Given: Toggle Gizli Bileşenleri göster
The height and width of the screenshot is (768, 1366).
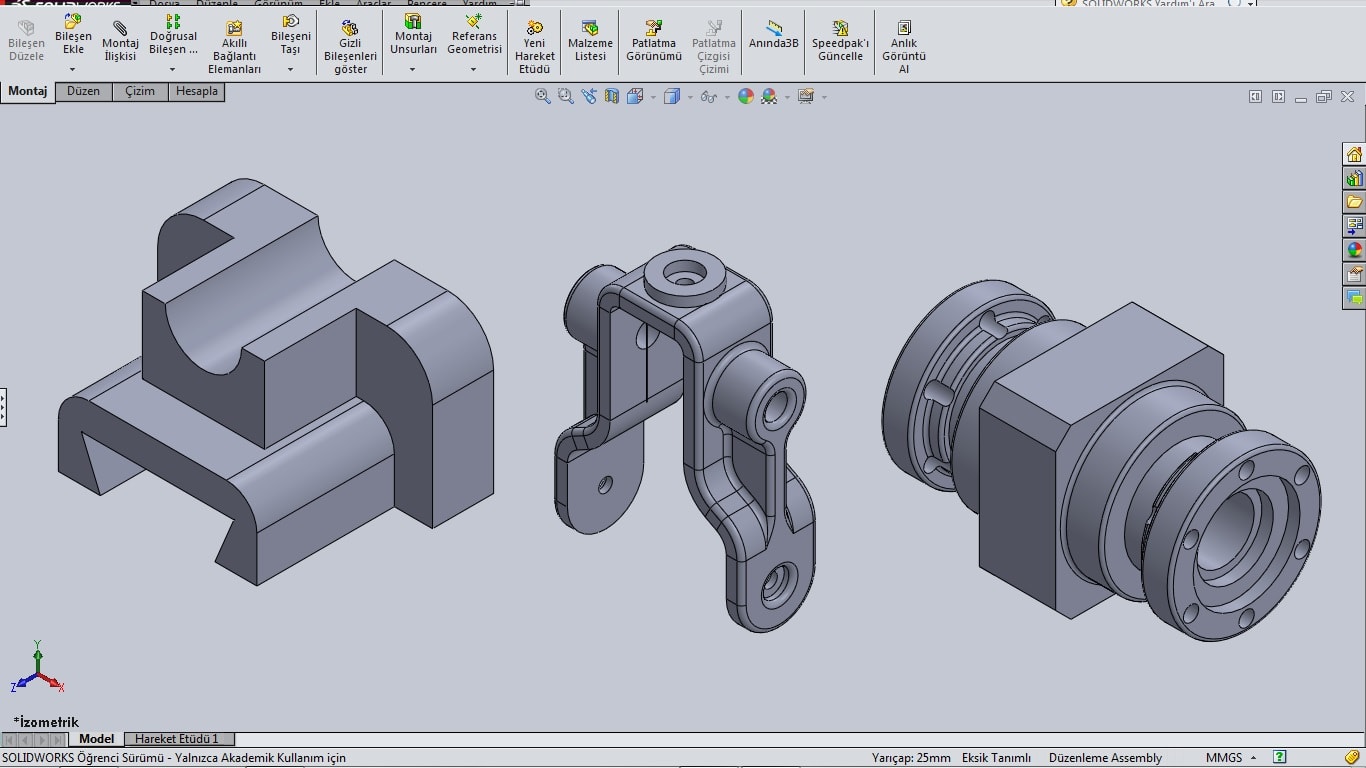Looking at the screenshot, I should pos(350,47).
